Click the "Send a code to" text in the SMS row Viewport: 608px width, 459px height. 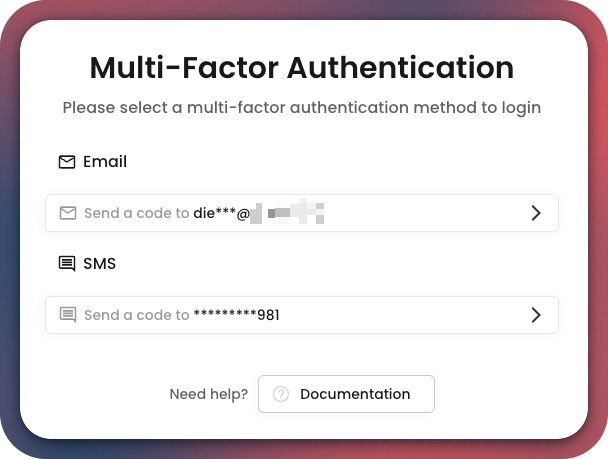(136, 315)
